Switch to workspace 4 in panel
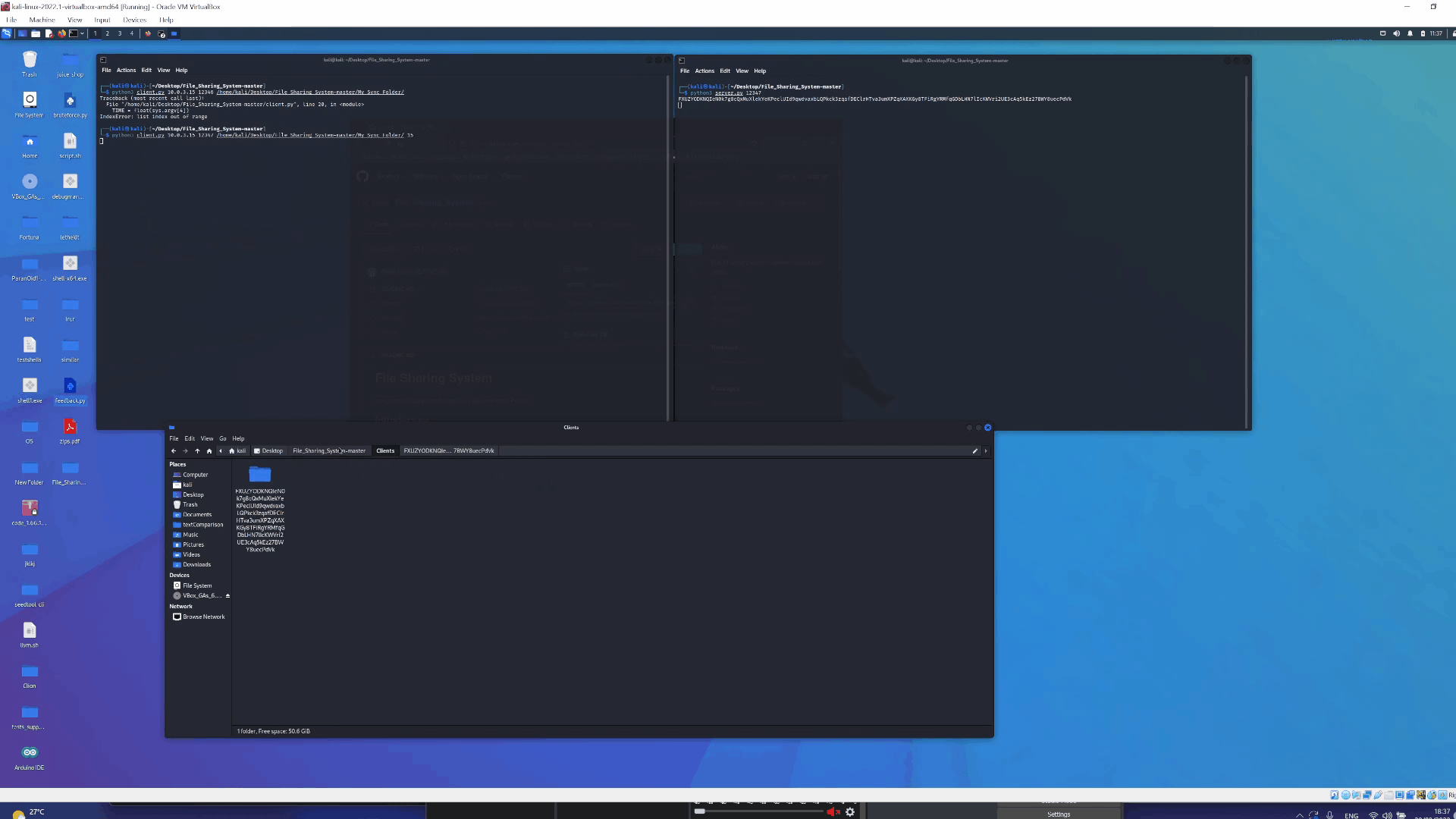 131,33
